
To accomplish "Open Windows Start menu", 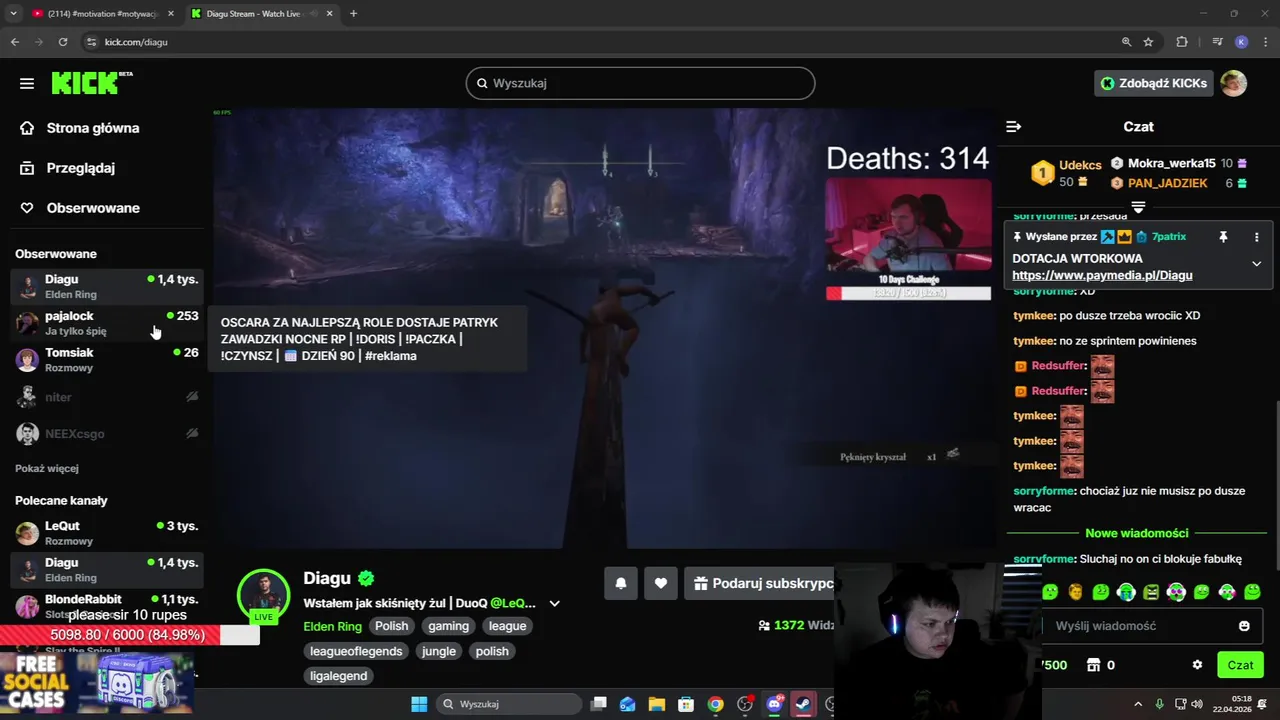I will (x=419, y=704).
